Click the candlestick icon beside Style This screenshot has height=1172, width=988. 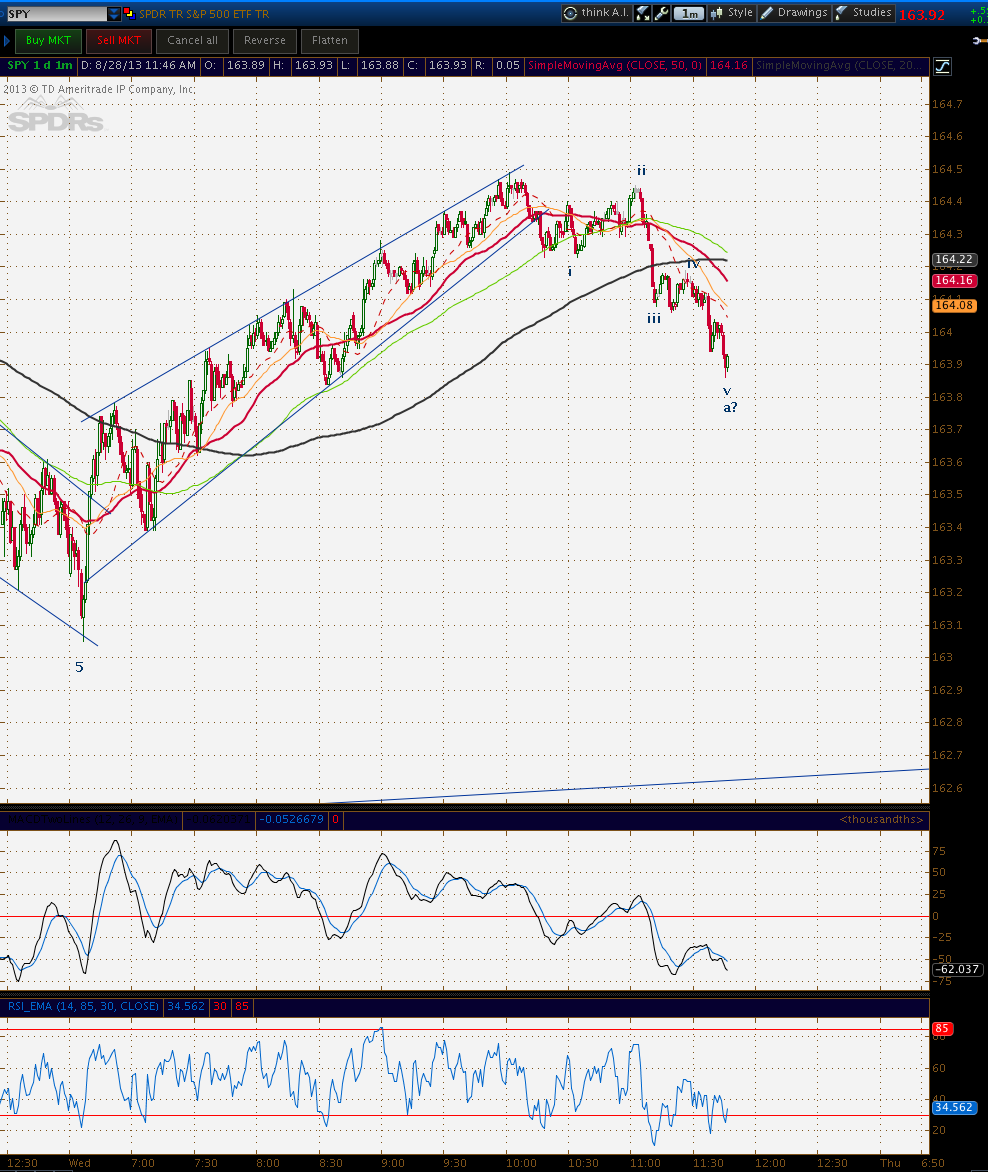point(716,13)
